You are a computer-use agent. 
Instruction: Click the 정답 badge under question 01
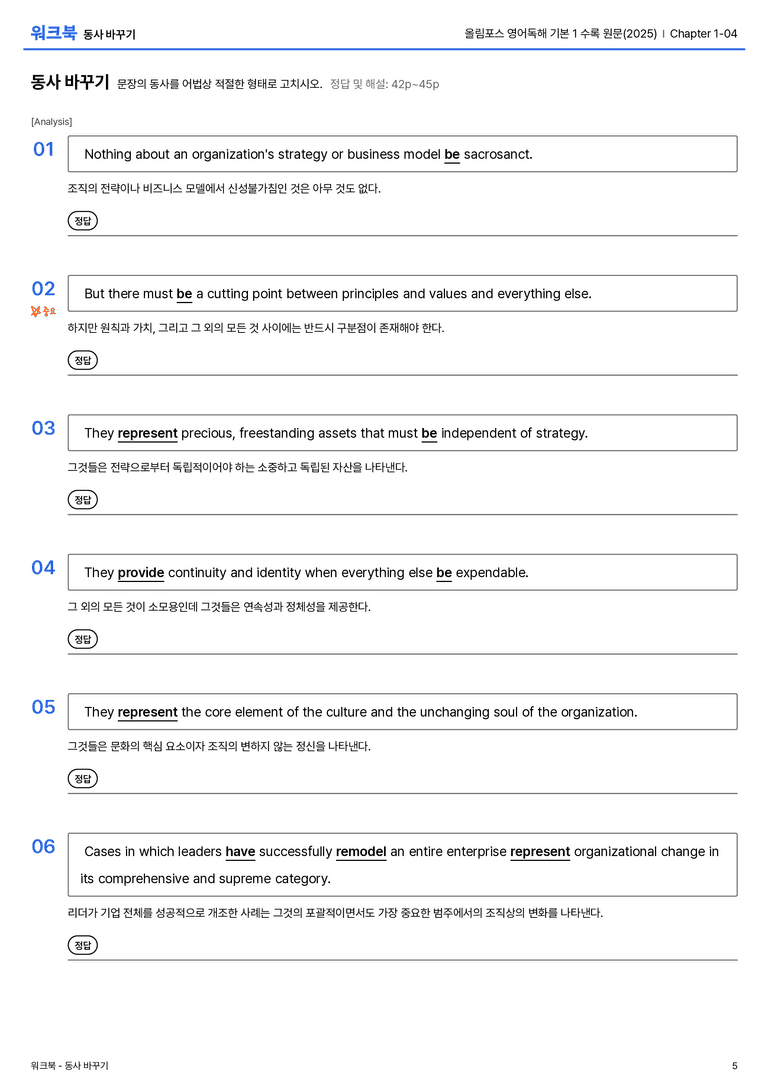tap(82, 220)
